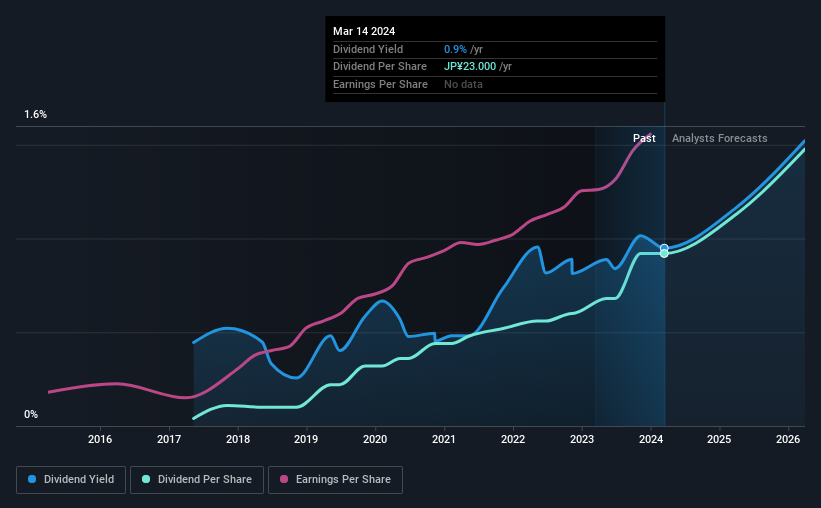Image resolution: width=821 pixels, height=508 pixels.
Task: Click the Earnings Per Share tooltip row label
Action: coord(380,84)
